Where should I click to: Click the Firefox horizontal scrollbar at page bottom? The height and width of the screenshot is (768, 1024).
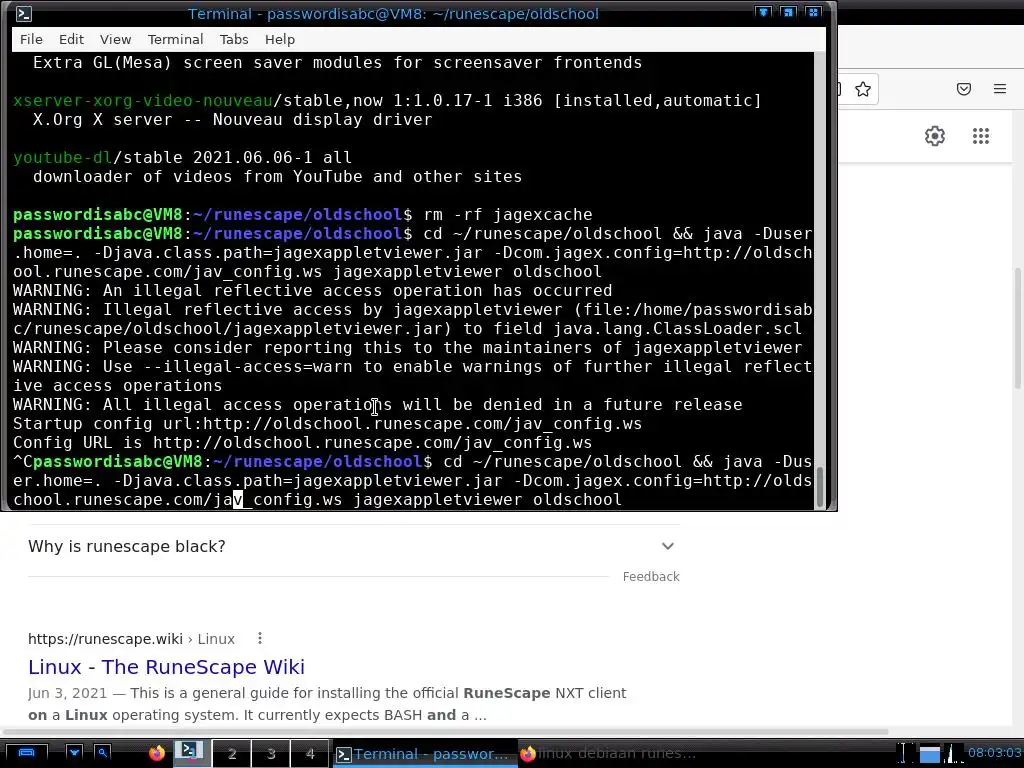(444, 731)
